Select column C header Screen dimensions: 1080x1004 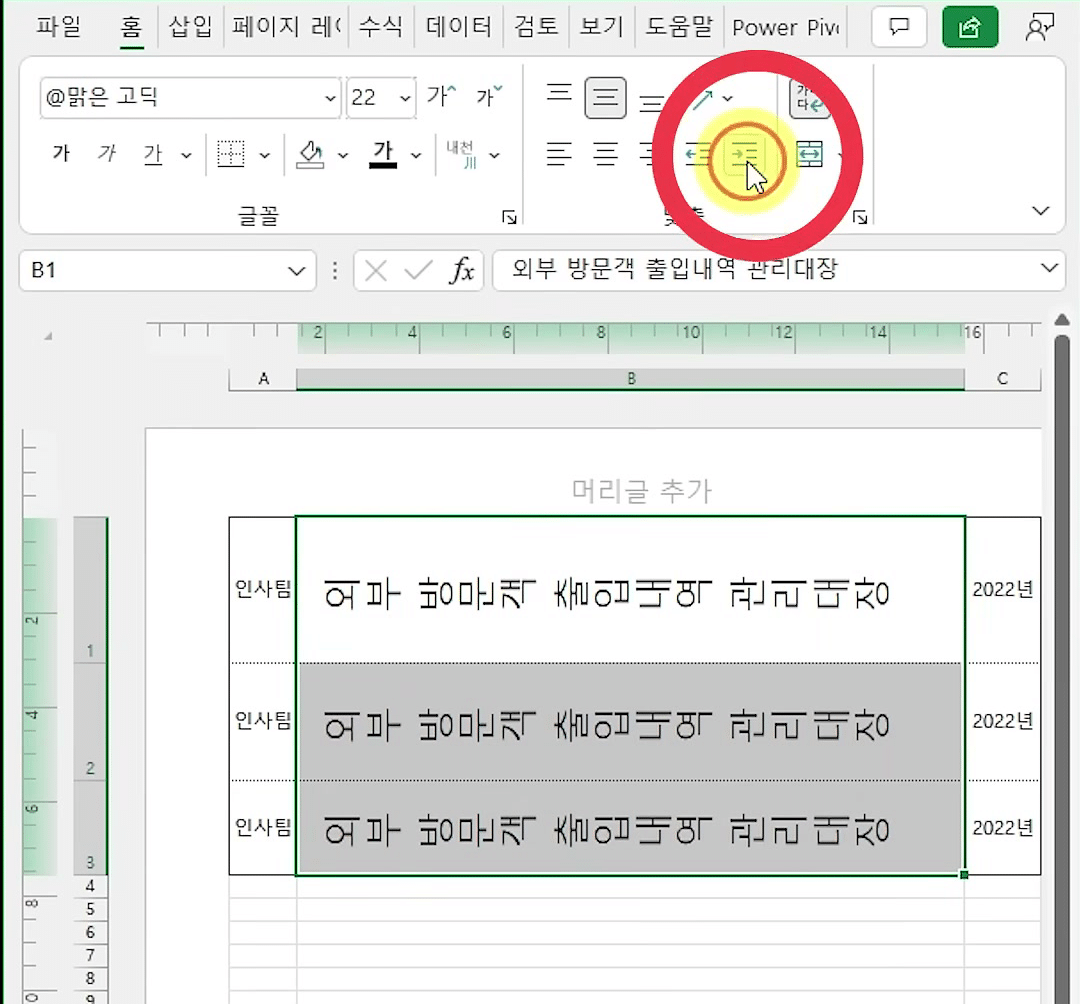click(x=1002, y=379)
